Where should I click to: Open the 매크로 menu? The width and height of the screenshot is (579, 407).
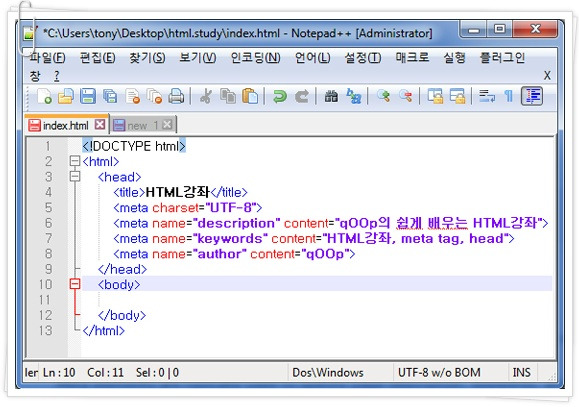click(x=412, y=58)
